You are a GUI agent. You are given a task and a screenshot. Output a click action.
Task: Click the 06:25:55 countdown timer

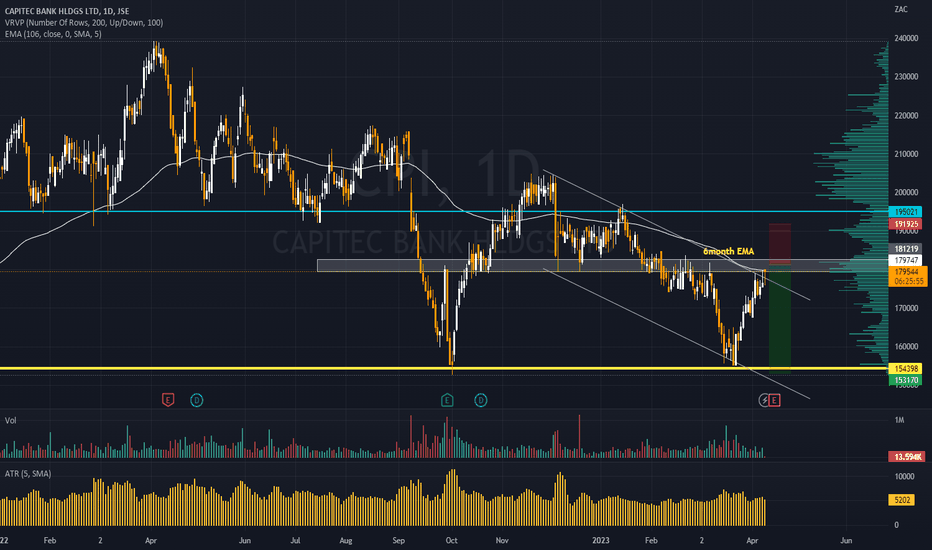coord(907,281)
